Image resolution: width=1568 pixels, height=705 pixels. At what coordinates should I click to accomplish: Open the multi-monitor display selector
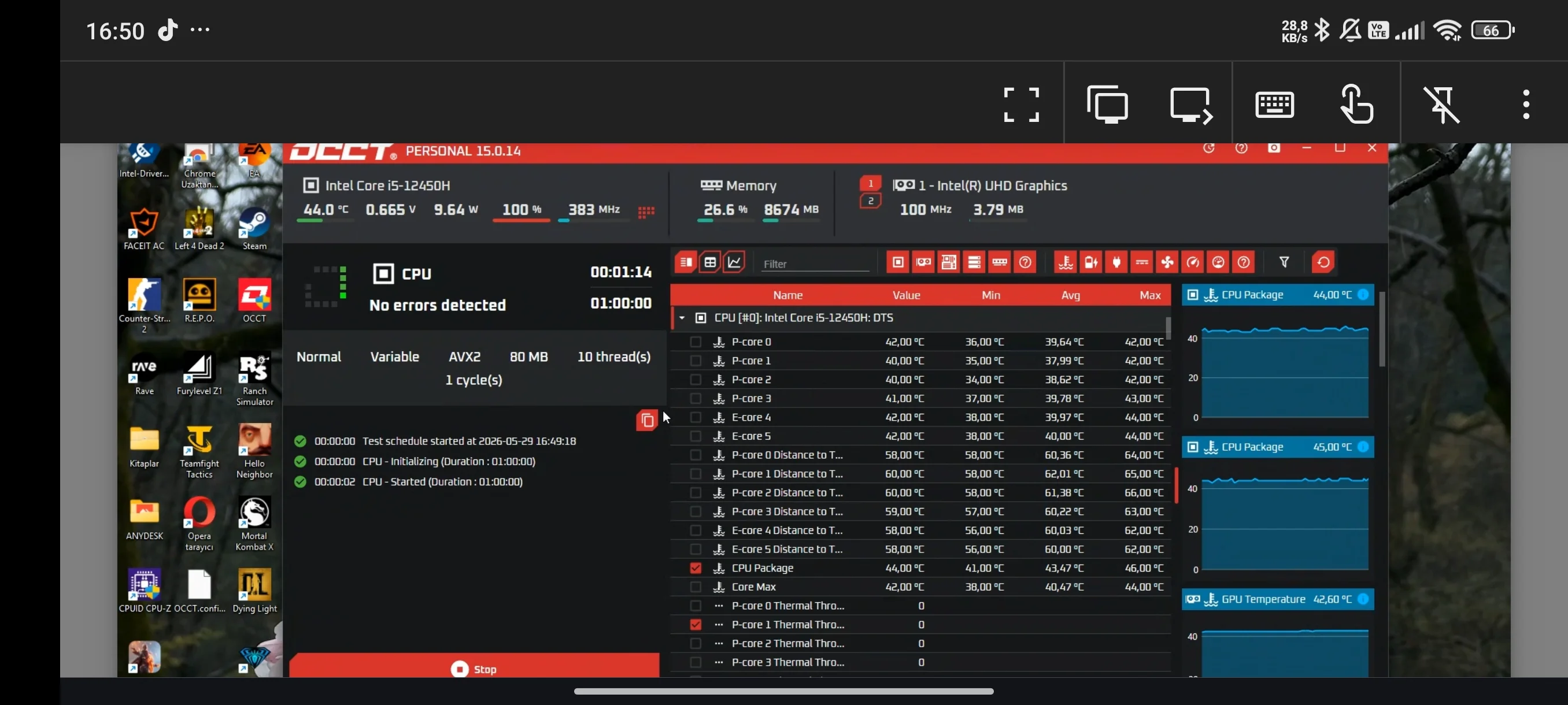tap(1107, 105)
